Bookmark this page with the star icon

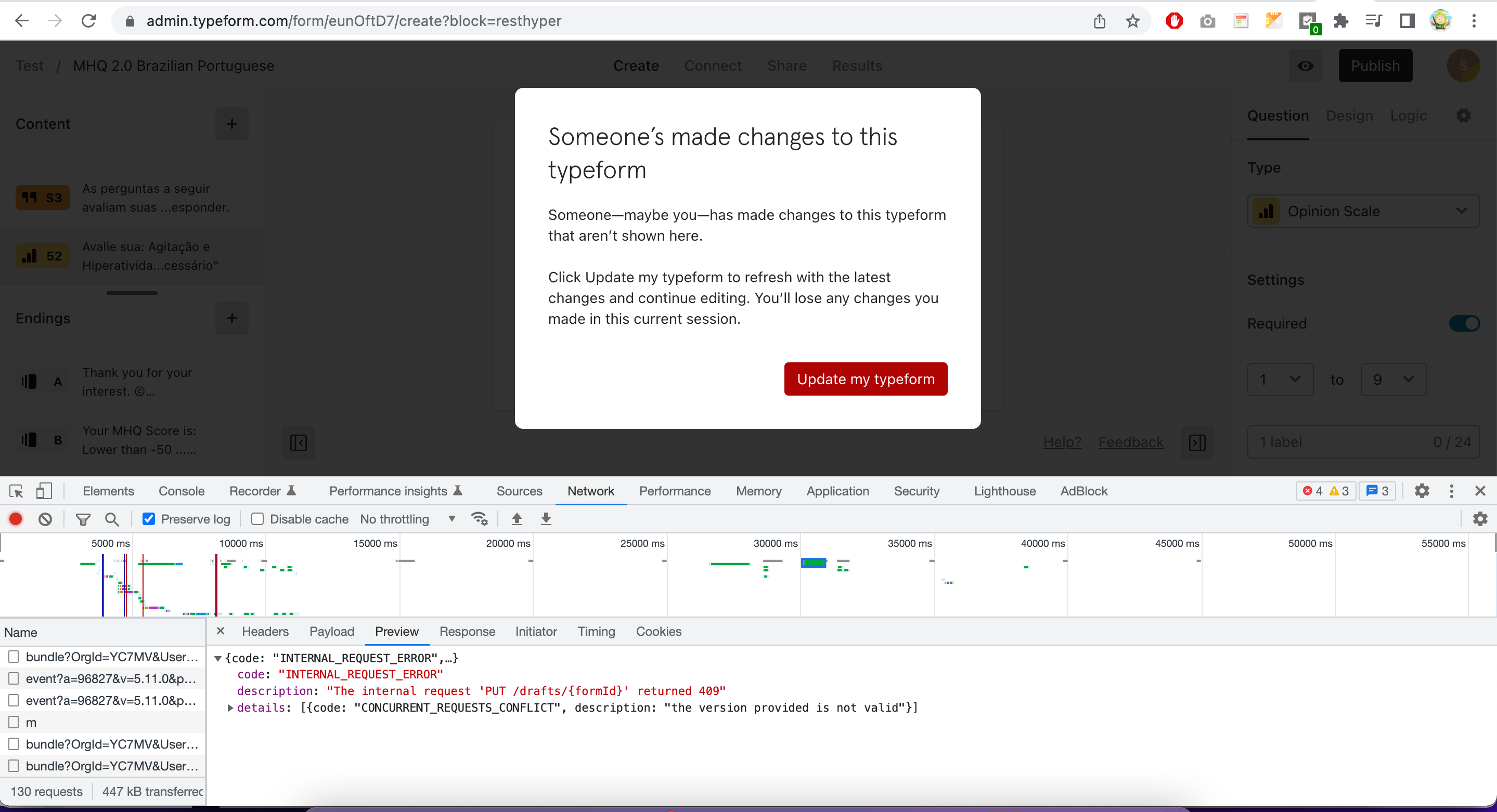tap(1132, 21)
